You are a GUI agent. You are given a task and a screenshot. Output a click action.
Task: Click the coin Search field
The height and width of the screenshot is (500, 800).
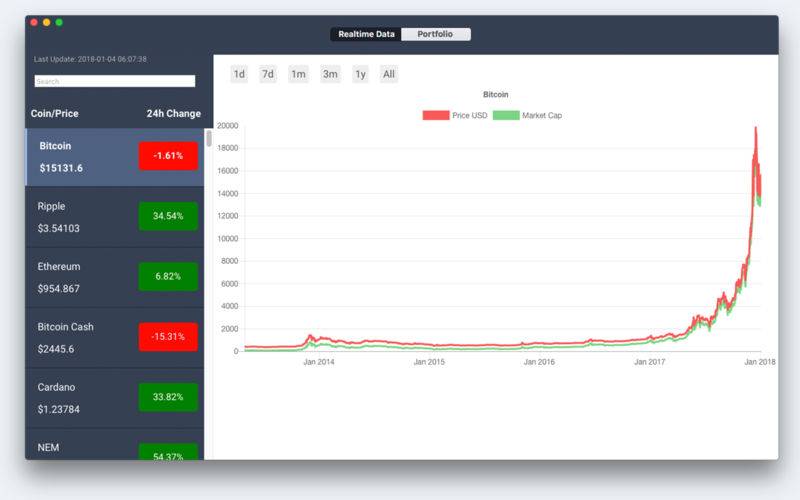[x=115, y=81]
